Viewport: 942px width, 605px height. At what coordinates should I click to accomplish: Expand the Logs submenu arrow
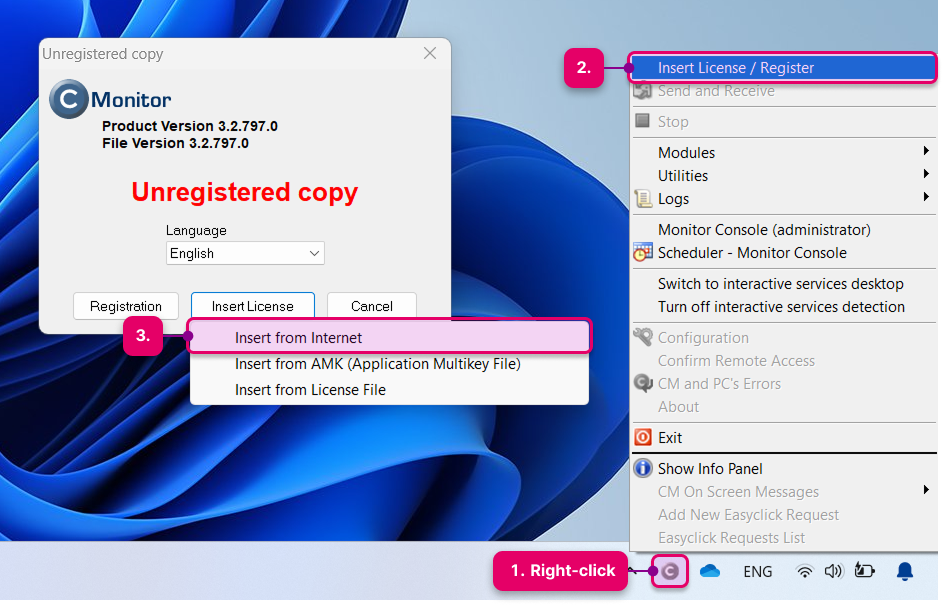click(926, 196)
